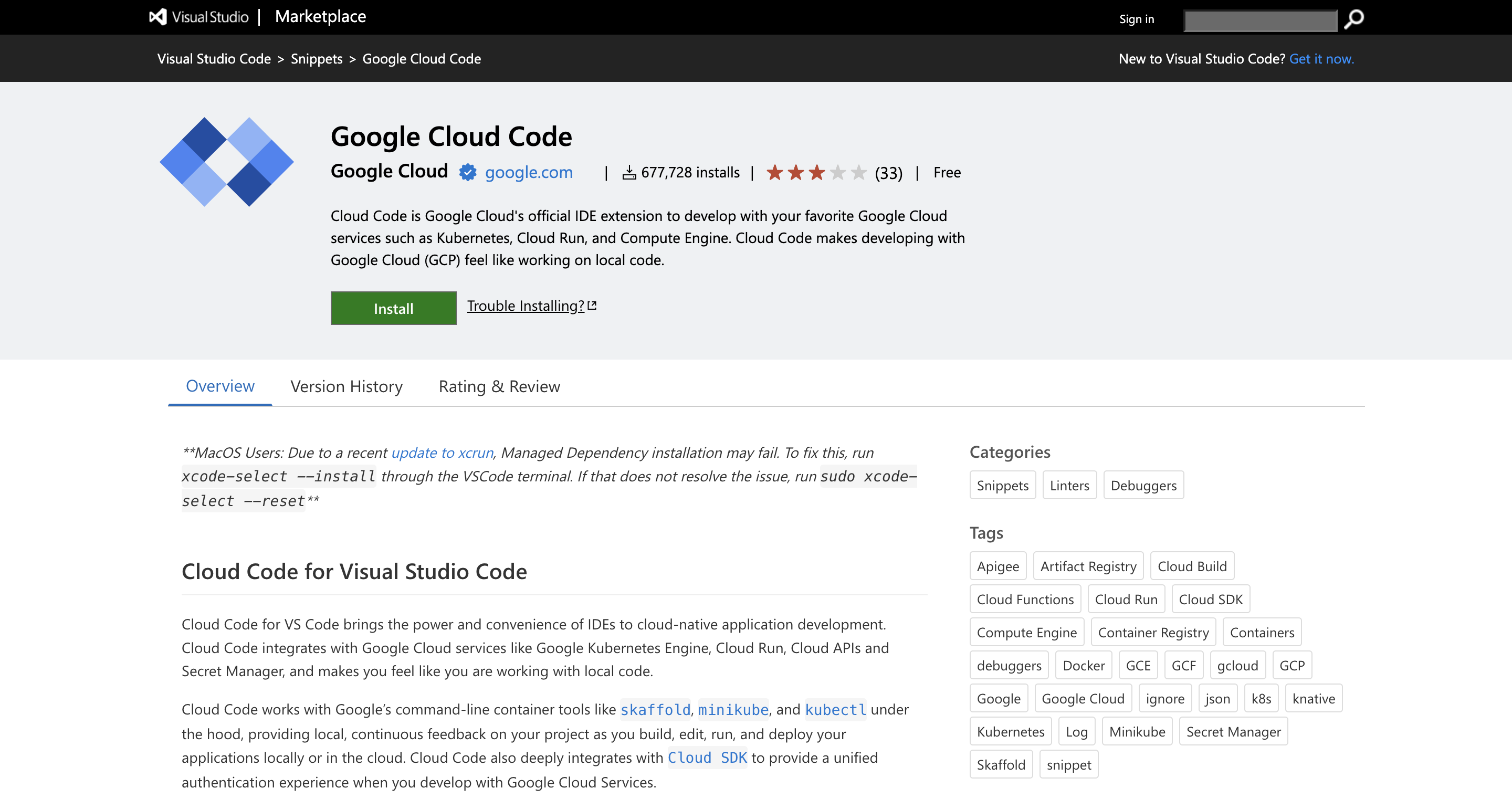Click the kubectl hyperlink in the description

point(836,710)
